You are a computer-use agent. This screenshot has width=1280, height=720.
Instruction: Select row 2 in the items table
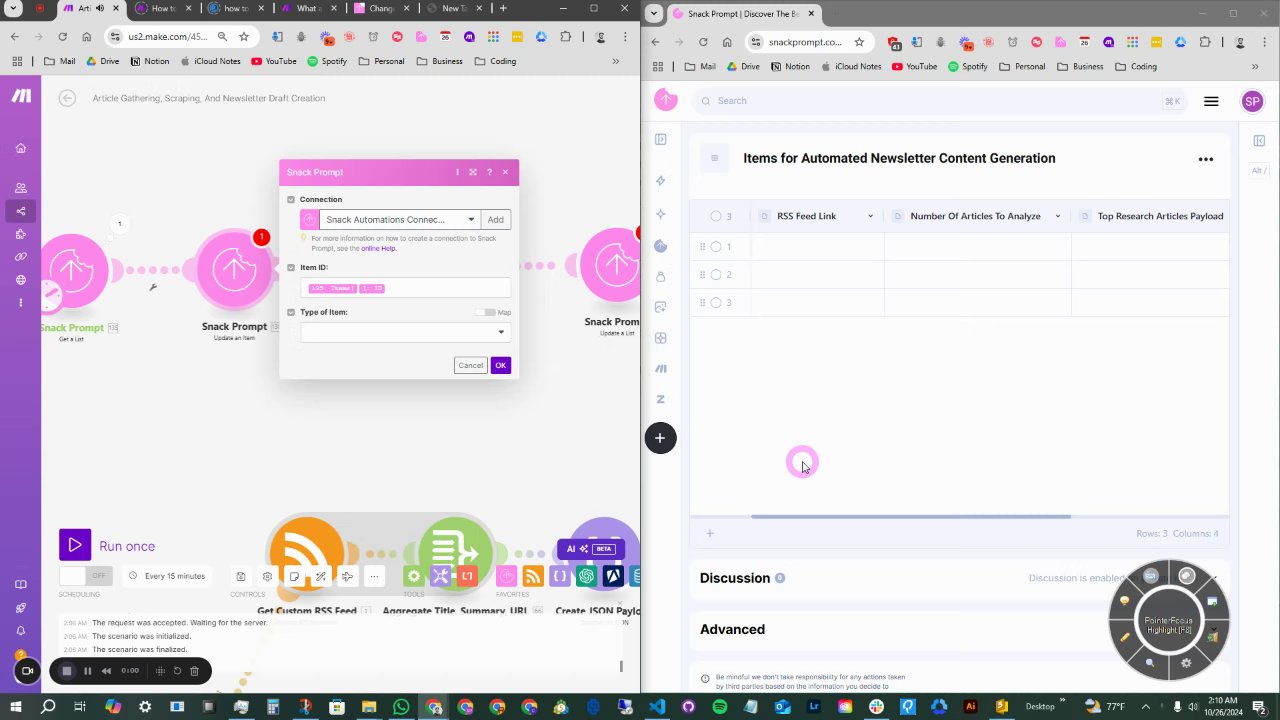click(x=716, y=275)
